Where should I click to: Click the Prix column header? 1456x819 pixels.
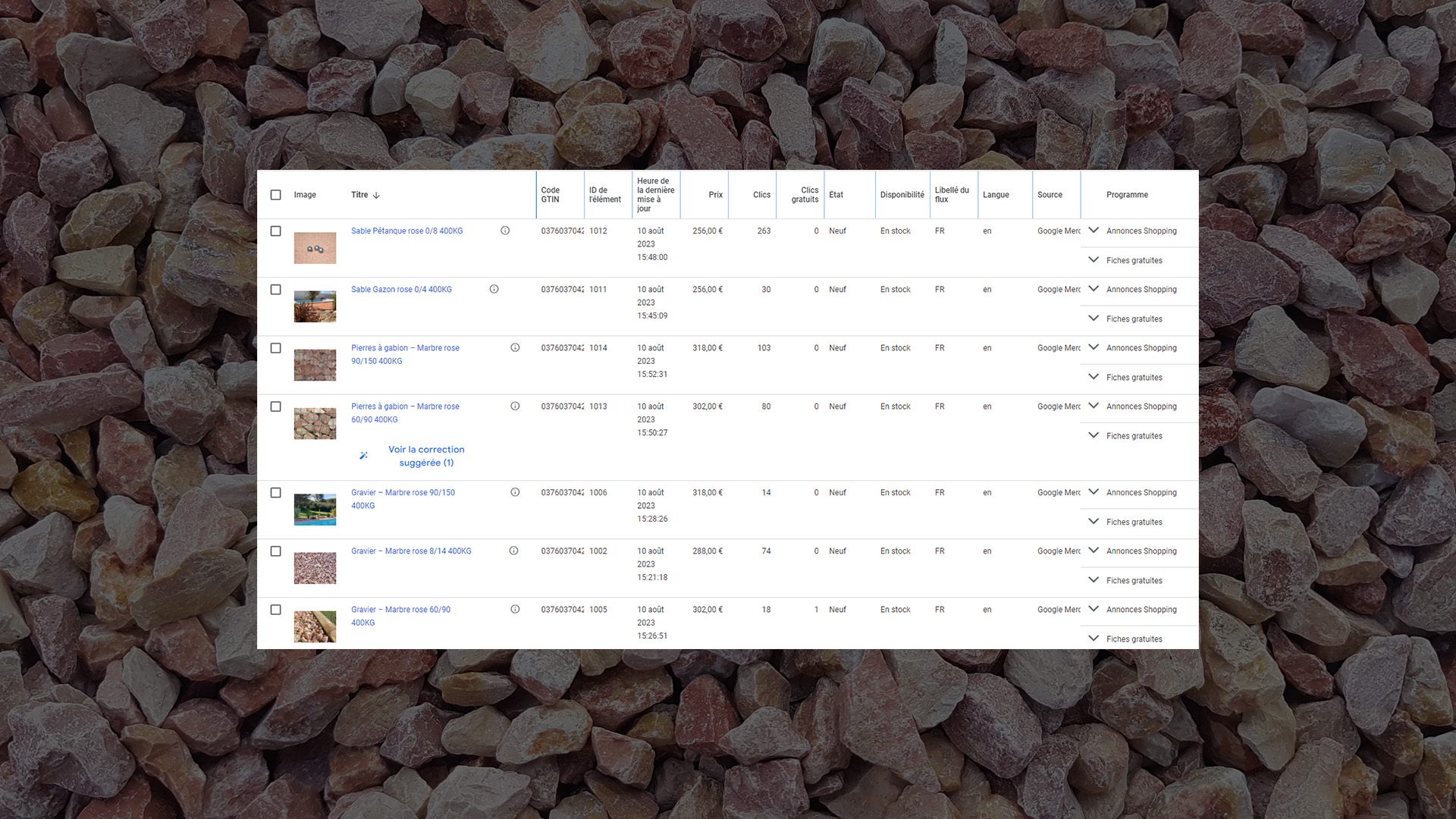pyautogui.click(x=715, y=195)
